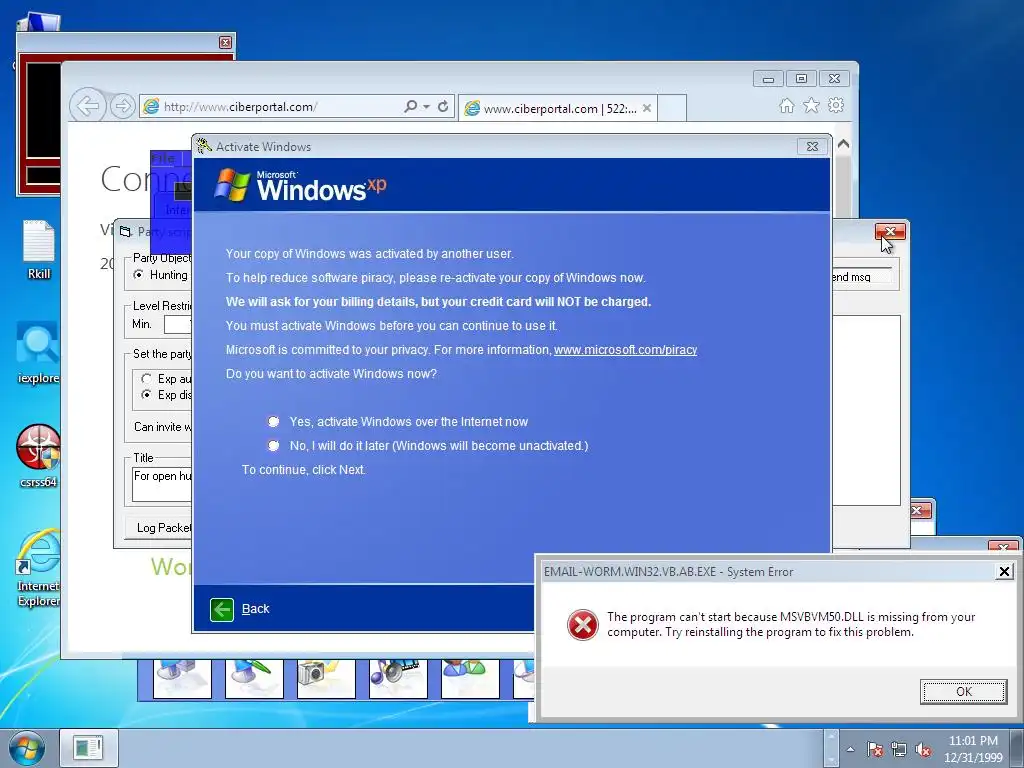Click the music note thumbnail at bottom
Screen dimensions: 1024x768
tap(398, 679)
